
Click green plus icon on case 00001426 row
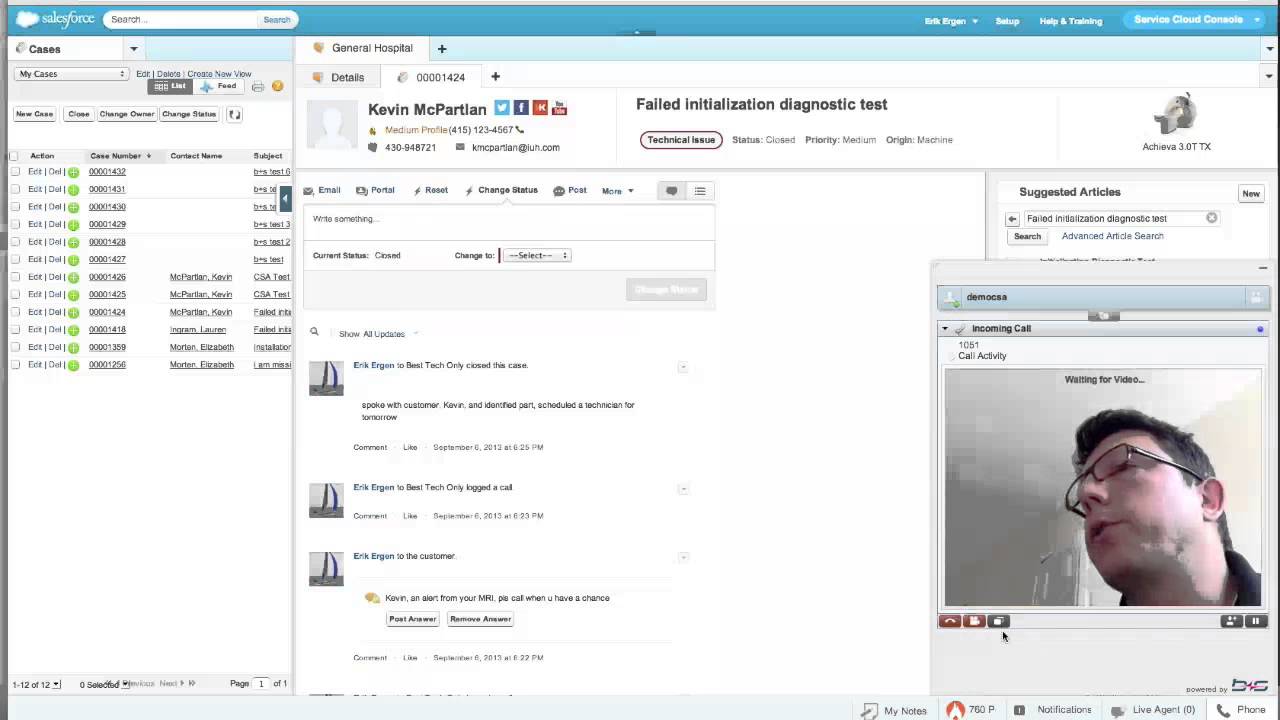73,277
